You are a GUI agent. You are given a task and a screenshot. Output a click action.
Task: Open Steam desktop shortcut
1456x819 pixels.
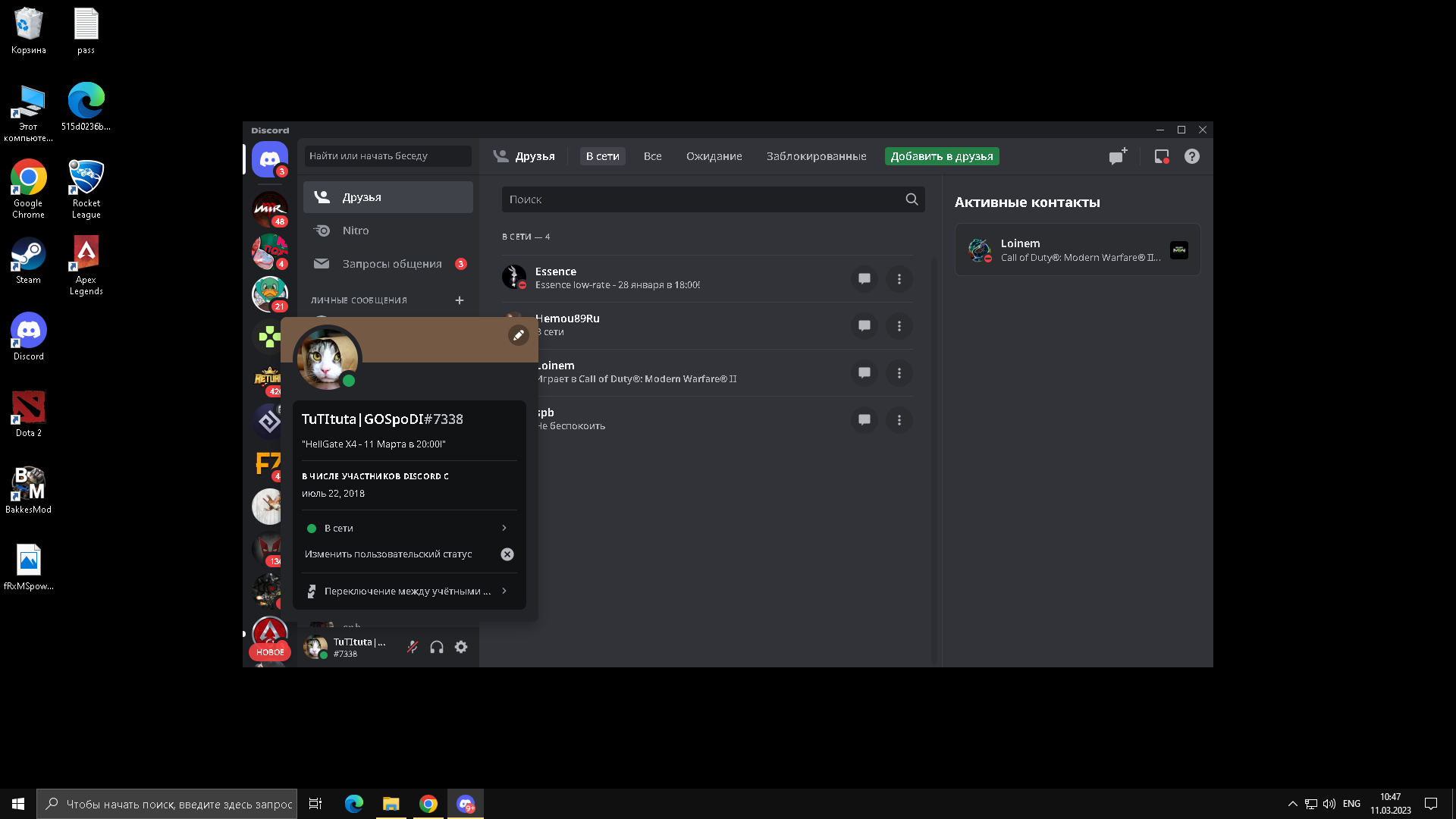tap(29, 260)
